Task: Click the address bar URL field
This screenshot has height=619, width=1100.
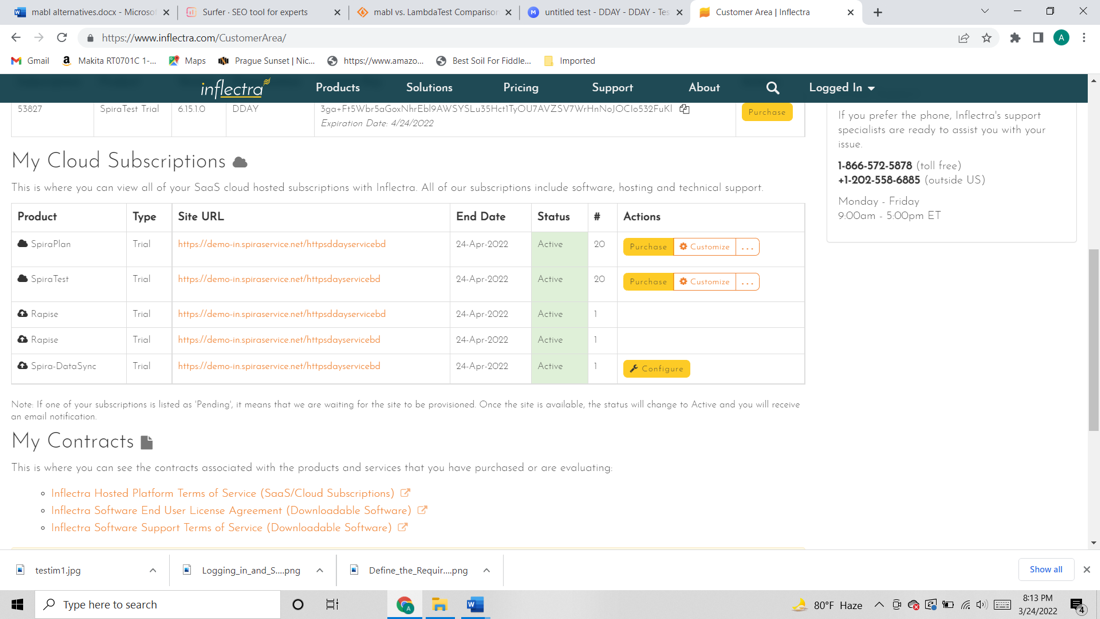Action: click(x=519, y=38)
